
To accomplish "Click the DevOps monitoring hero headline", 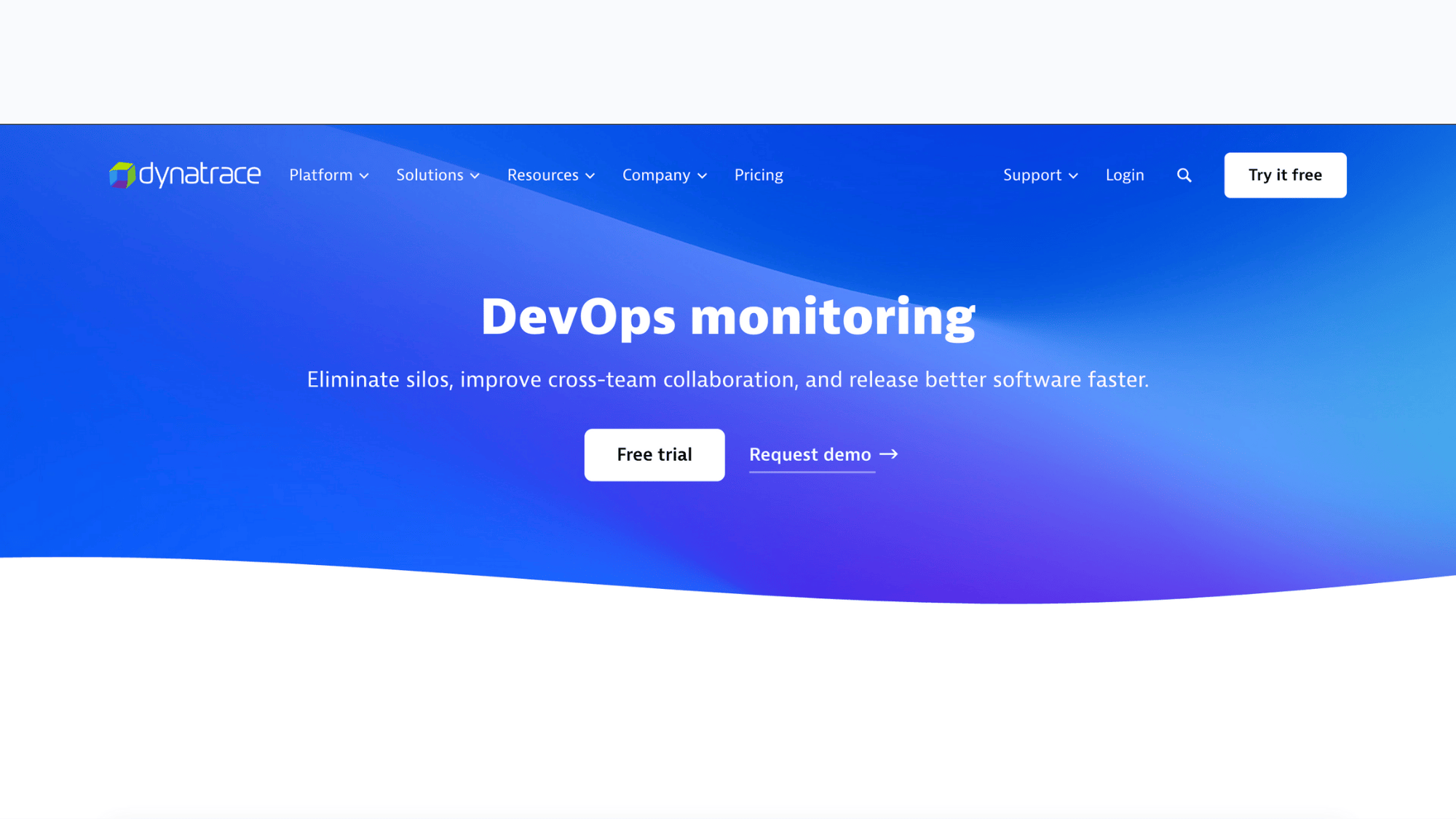I will coord(728,316).
